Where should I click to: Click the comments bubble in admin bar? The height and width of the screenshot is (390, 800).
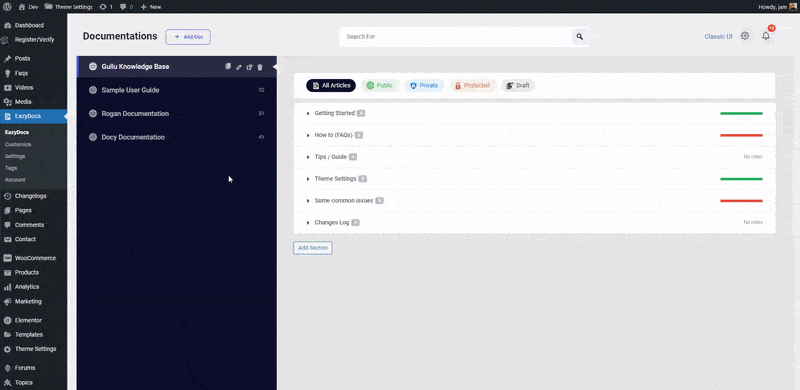[123, 7]
